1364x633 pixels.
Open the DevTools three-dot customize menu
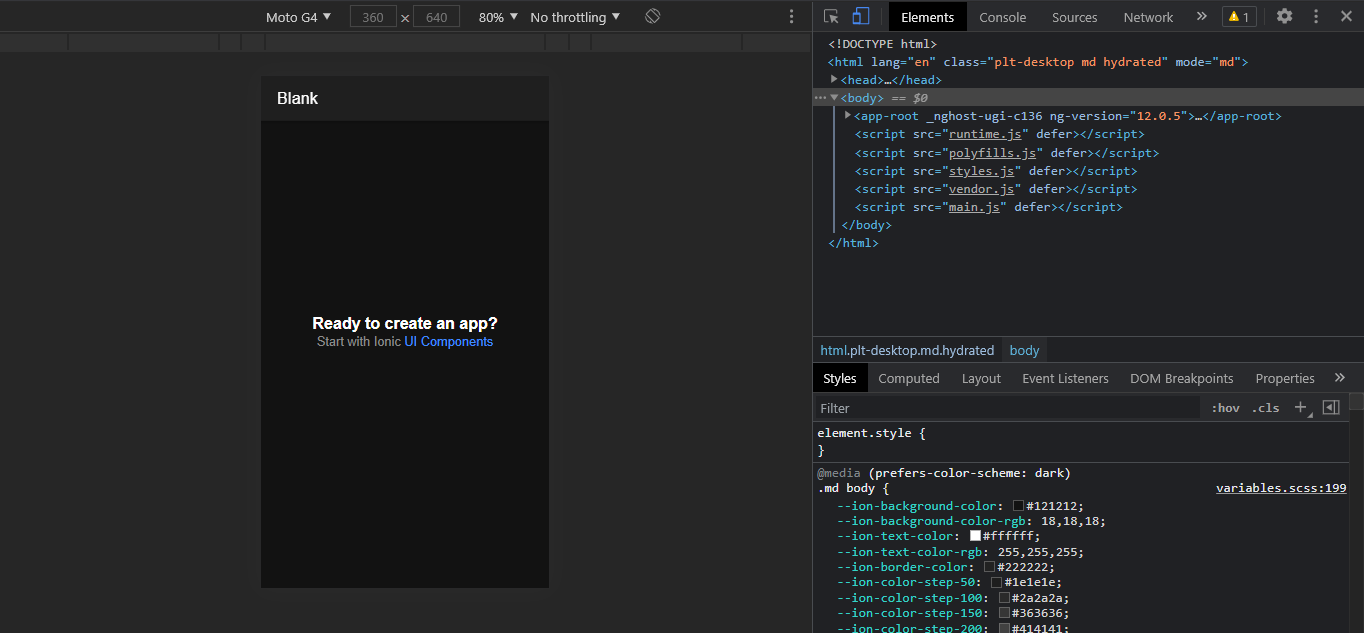[1316, 16]
